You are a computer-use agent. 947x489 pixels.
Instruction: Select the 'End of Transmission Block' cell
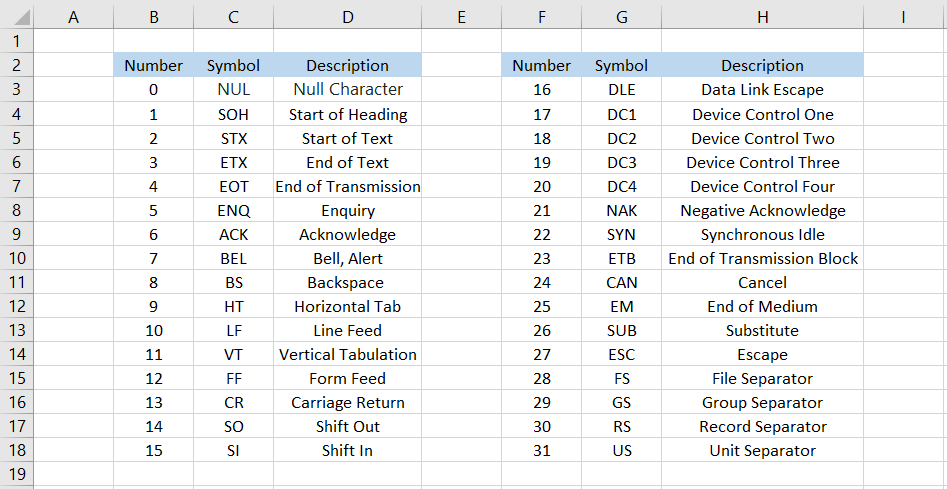762,258
